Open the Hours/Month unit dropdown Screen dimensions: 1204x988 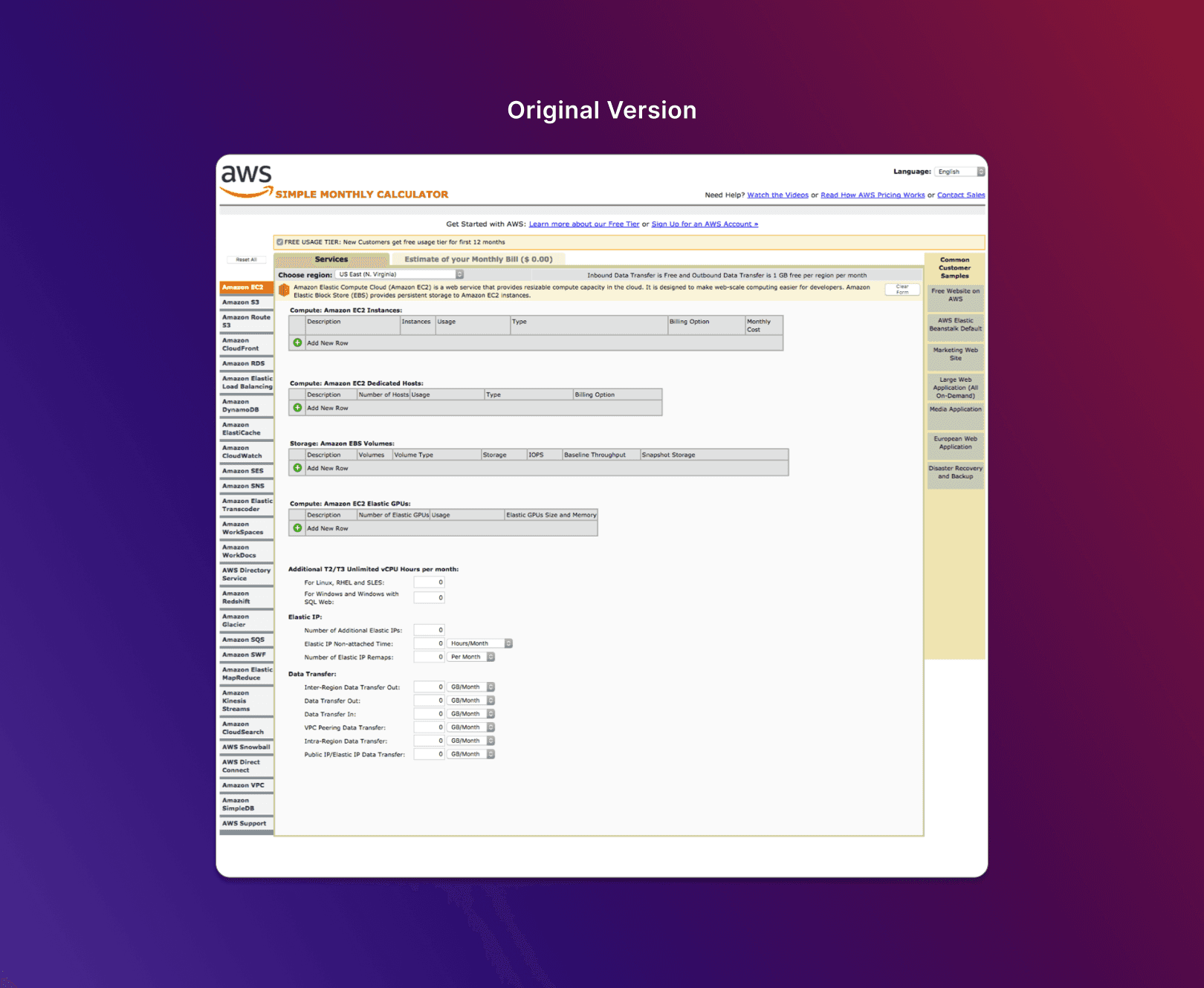480,643
